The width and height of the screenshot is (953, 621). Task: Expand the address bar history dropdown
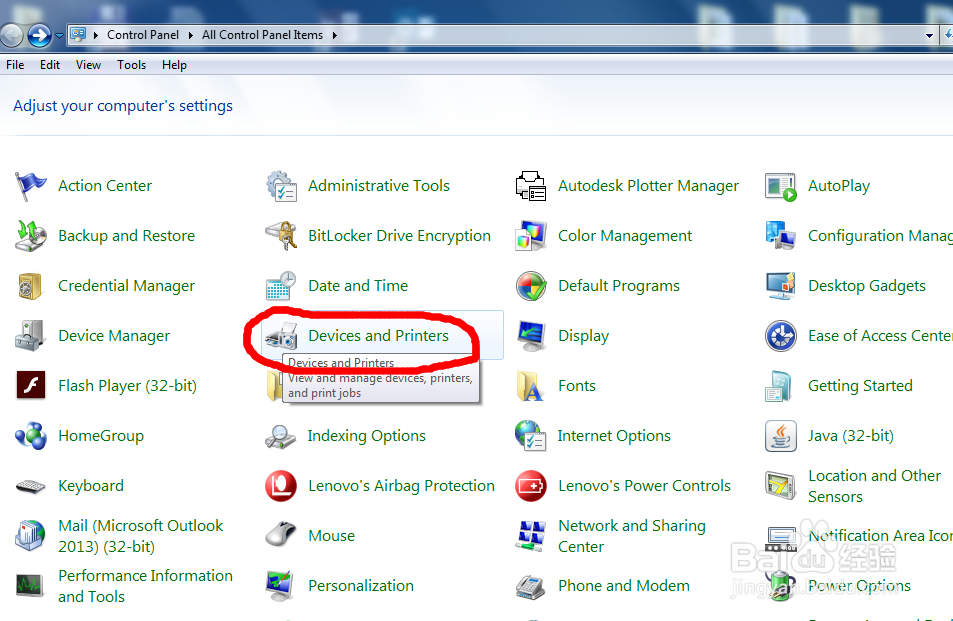point(929,35)
